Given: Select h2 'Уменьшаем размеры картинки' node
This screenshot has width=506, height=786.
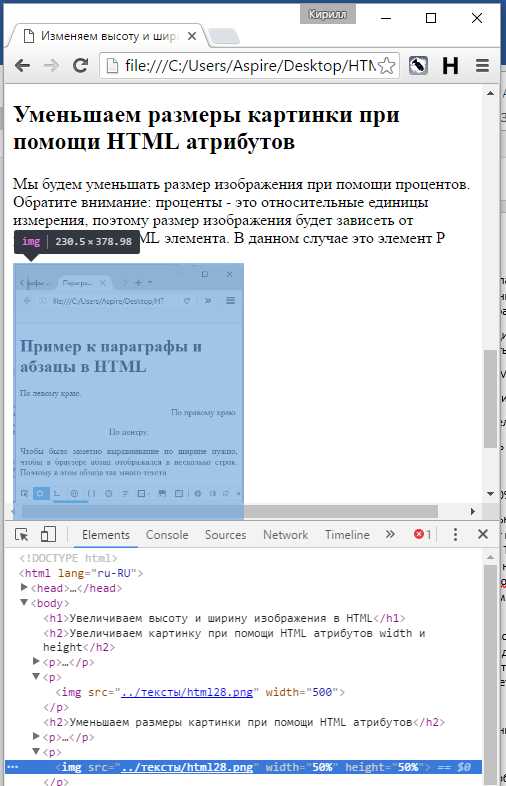Looking at the screenshot, I should click(244, 722).
